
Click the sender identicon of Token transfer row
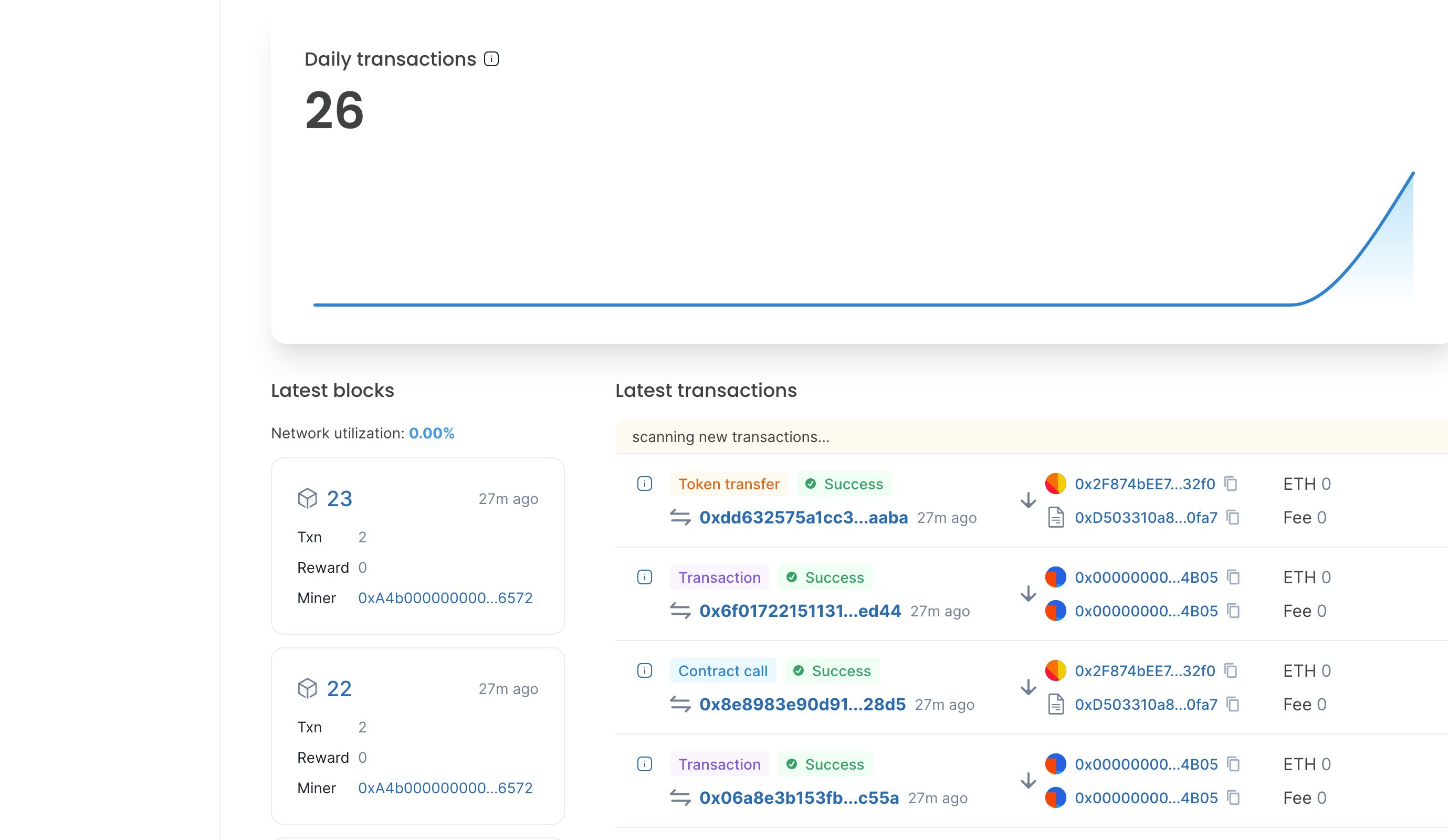[1055, 484]
